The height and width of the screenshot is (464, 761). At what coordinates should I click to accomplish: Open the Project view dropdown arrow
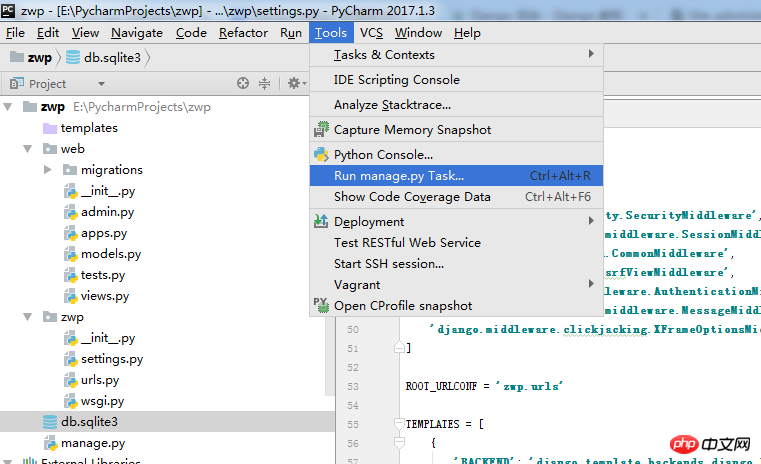(101, 84)
